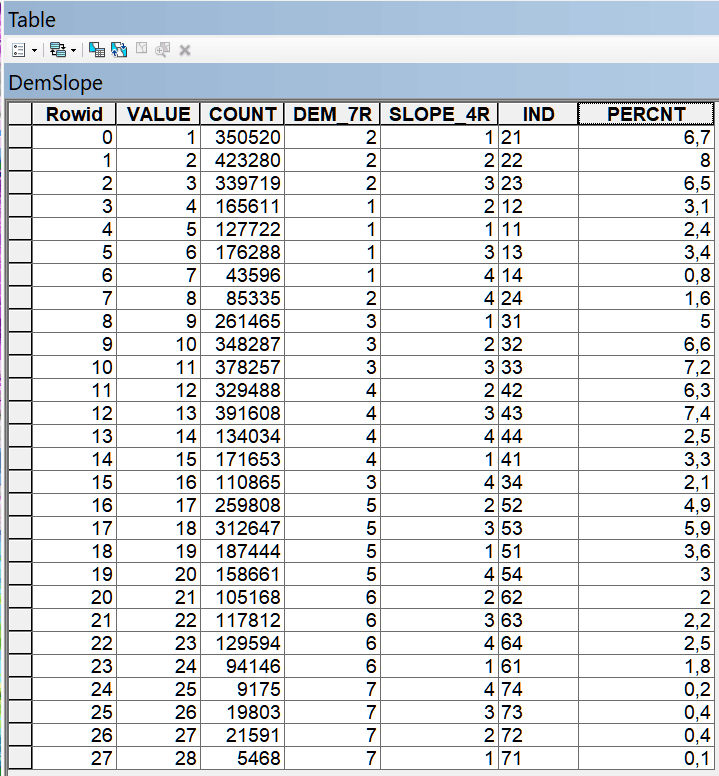
Task: Open Select By Attributes tool
Action: (x=97, y=49)
